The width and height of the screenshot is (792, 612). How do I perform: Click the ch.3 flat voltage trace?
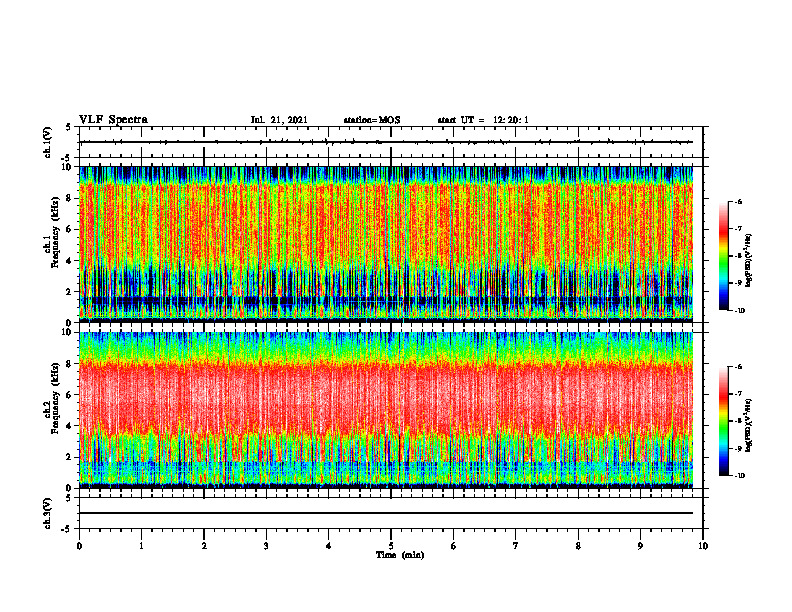pos(386,513)
